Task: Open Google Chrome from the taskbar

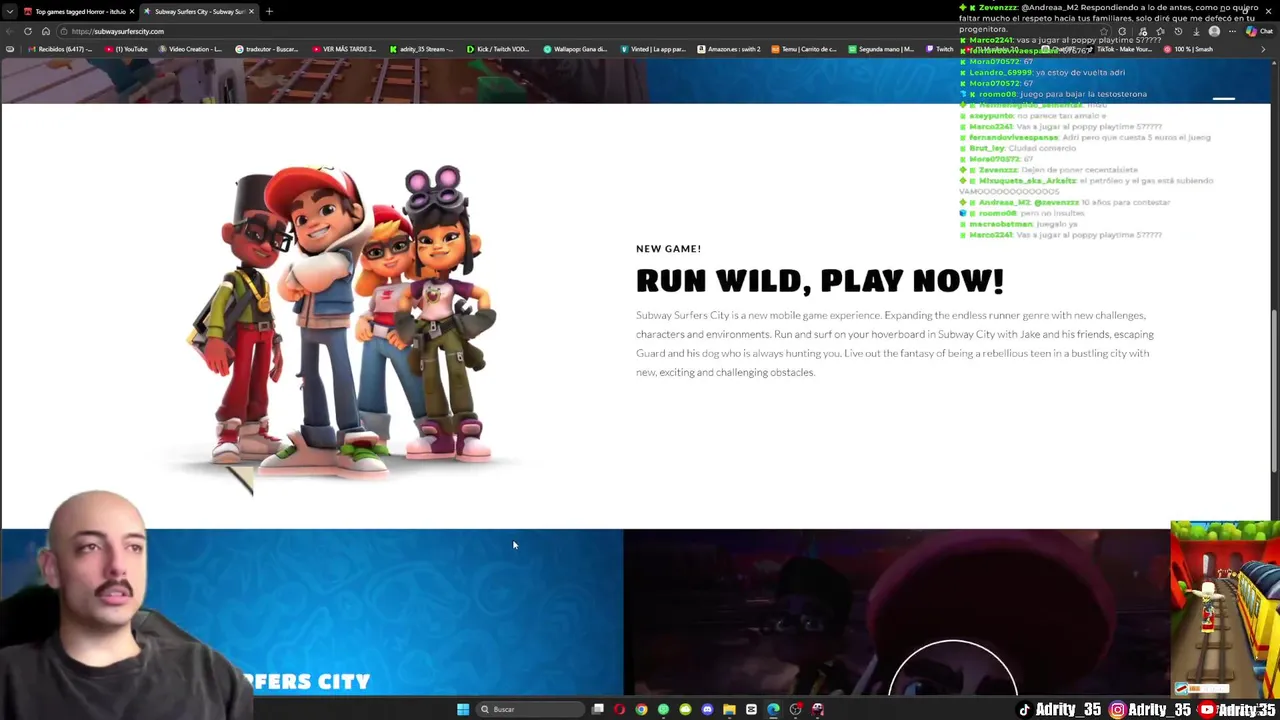Action: click(x=641, y=709)
